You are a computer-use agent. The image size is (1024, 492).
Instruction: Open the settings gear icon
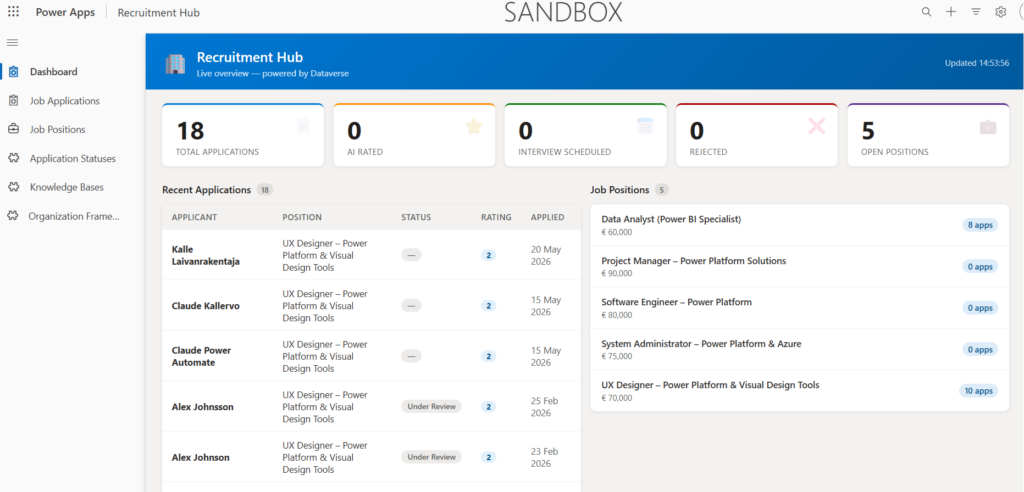pos(1000,12)
